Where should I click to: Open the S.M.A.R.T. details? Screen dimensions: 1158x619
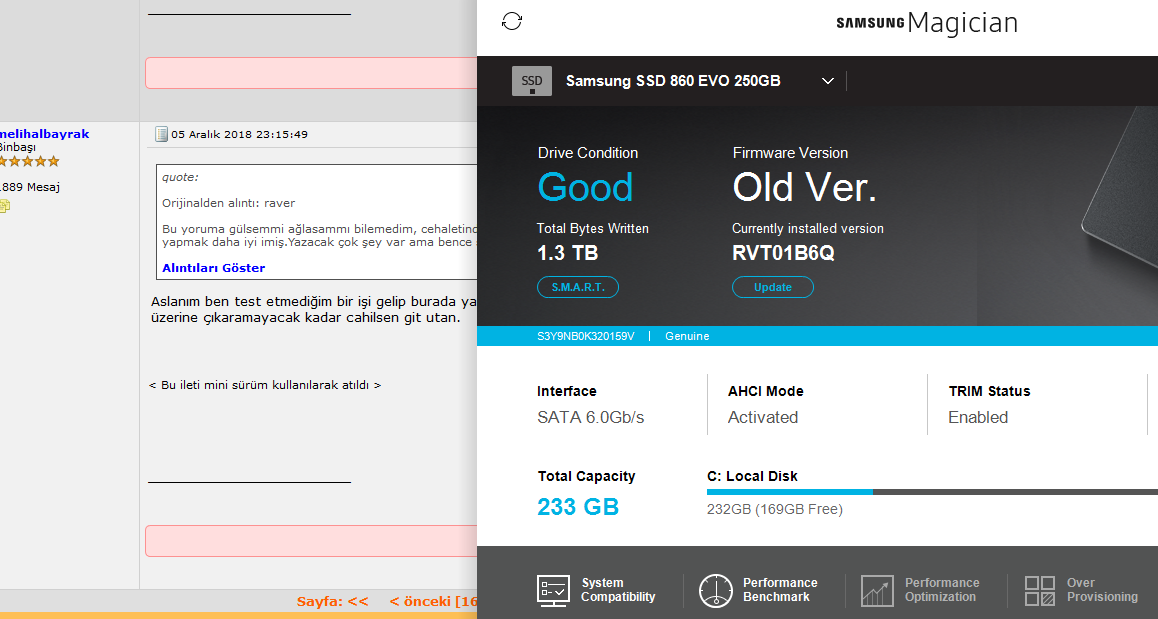578,287
